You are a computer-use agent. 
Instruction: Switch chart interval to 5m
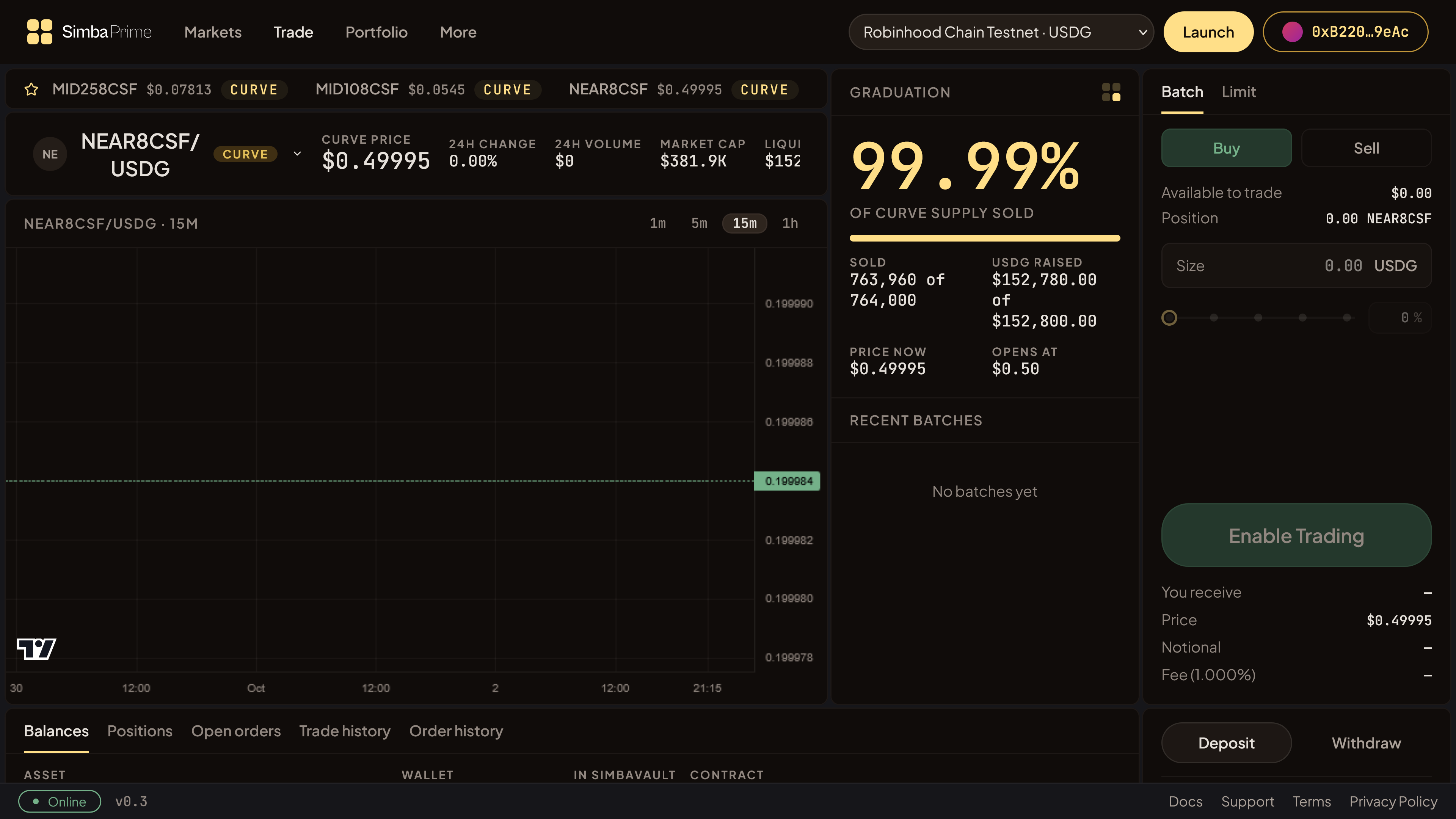coord(699,223)
